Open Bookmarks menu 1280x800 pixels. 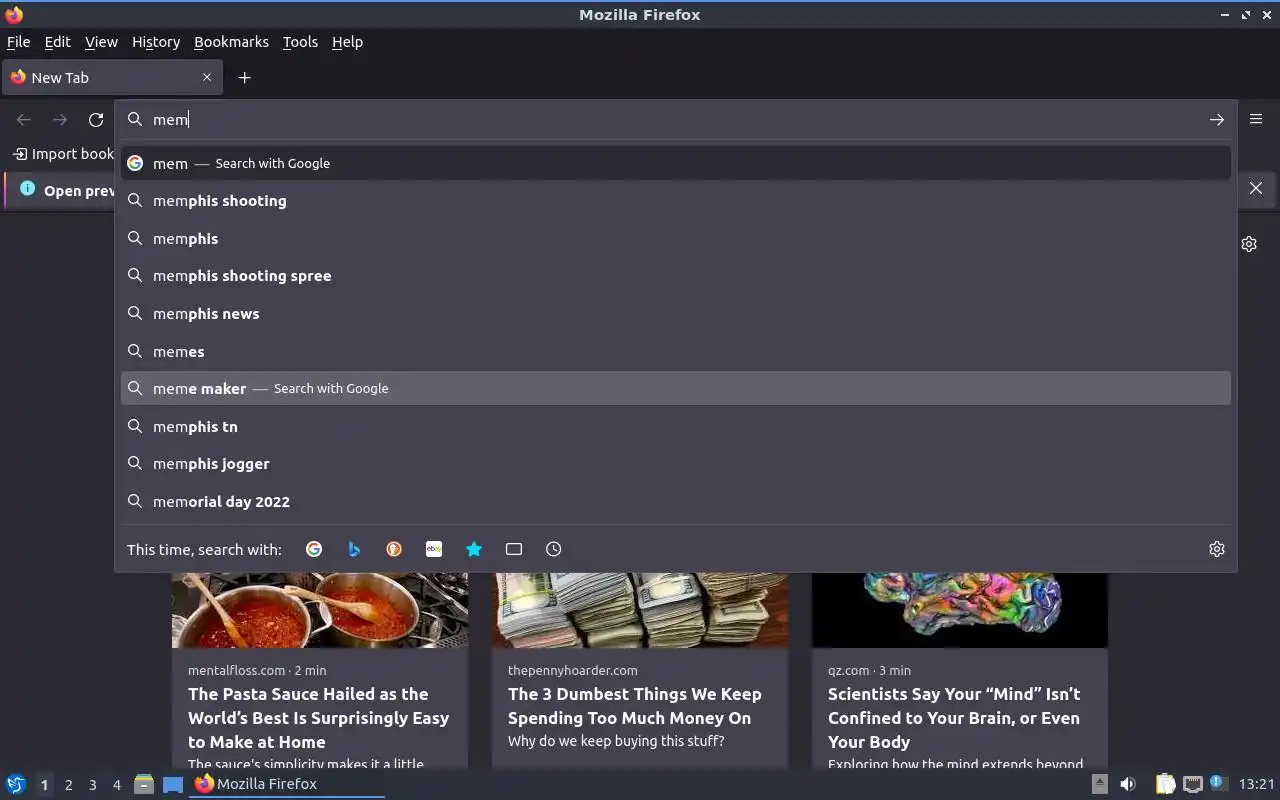pos(231,42)
